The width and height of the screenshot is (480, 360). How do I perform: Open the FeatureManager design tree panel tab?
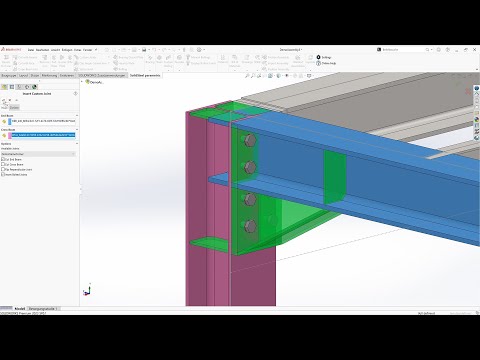[x=4, y=87]
